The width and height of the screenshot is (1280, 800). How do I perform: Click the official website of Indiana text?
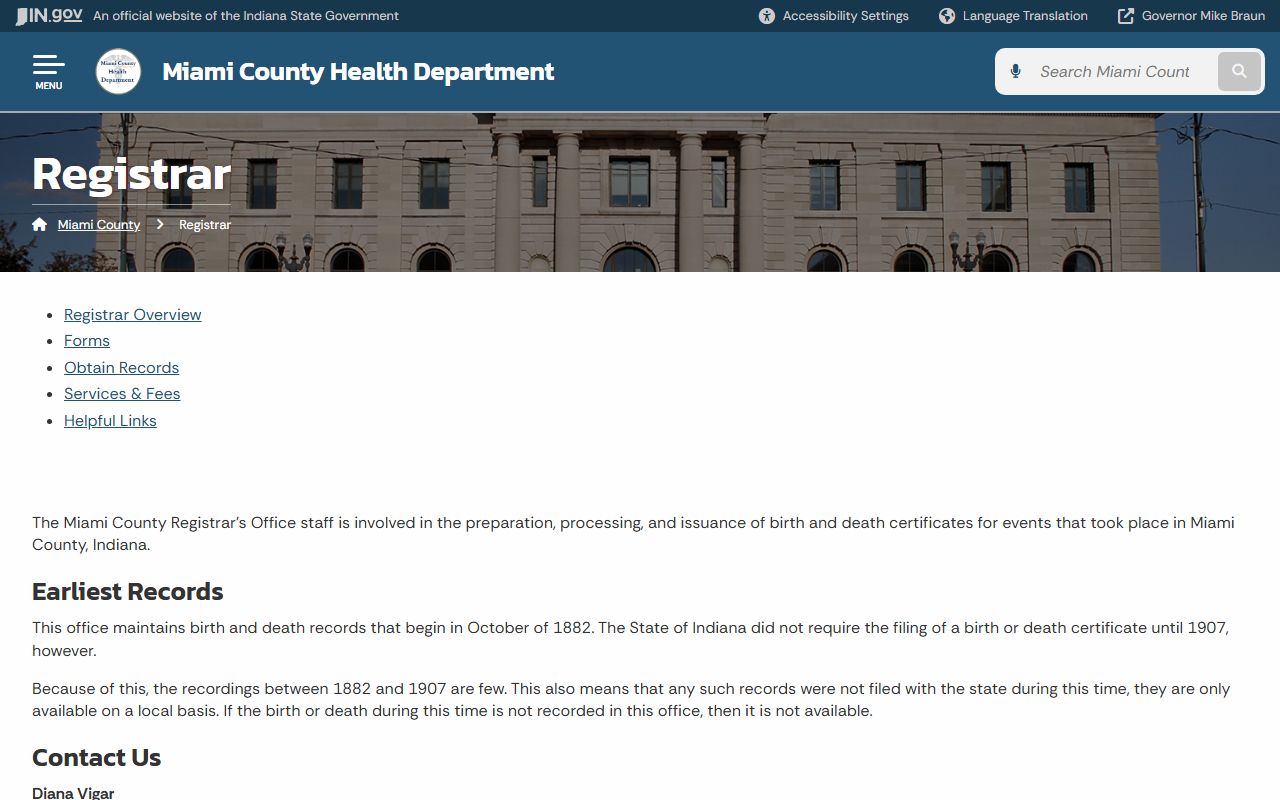click(246, 16)
